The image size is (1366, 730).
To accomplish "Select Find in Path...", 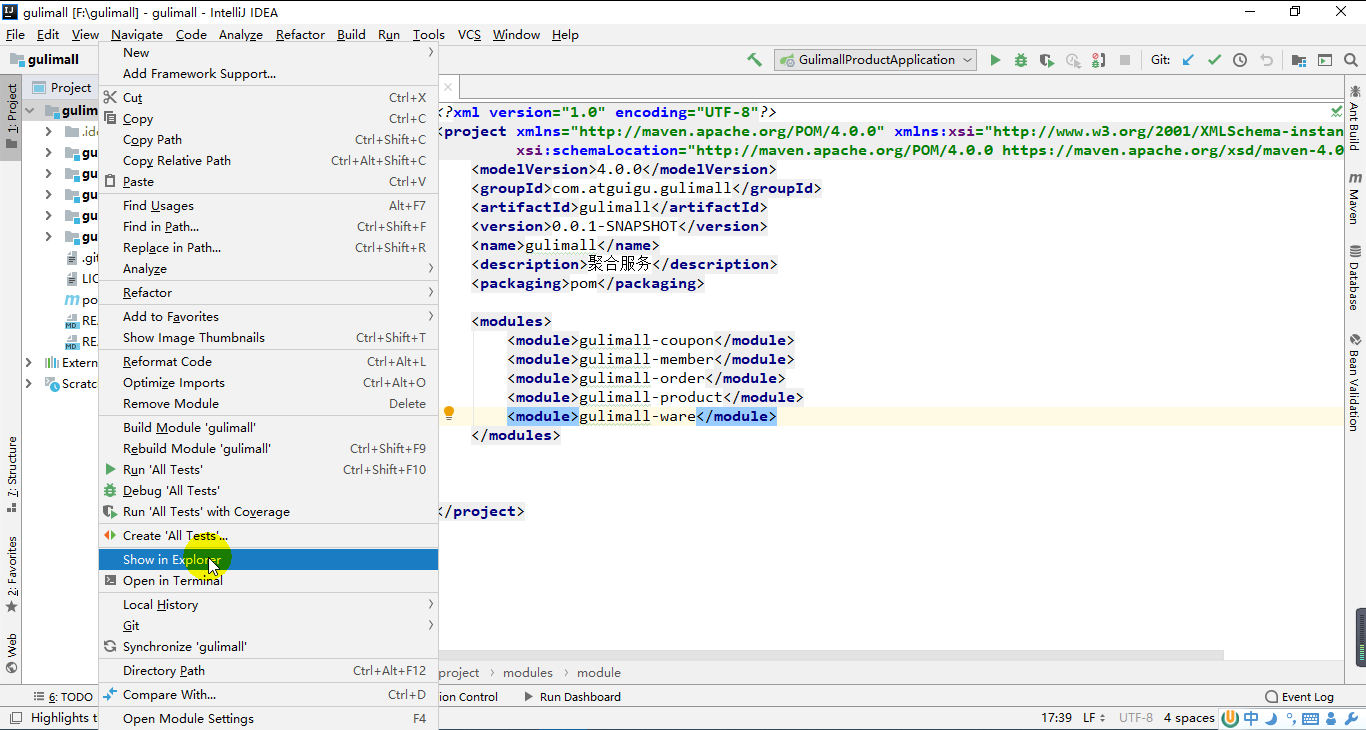I will (x=268, y=227).
